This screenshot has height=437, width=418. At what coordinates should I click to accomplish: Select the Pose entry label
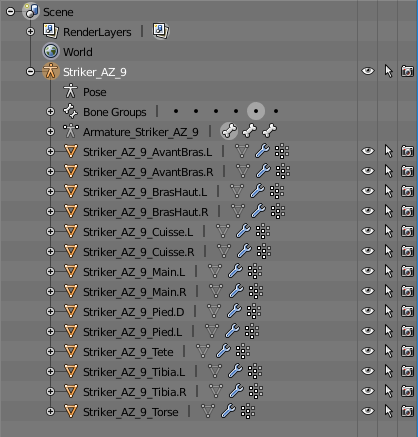pos(95,92)
